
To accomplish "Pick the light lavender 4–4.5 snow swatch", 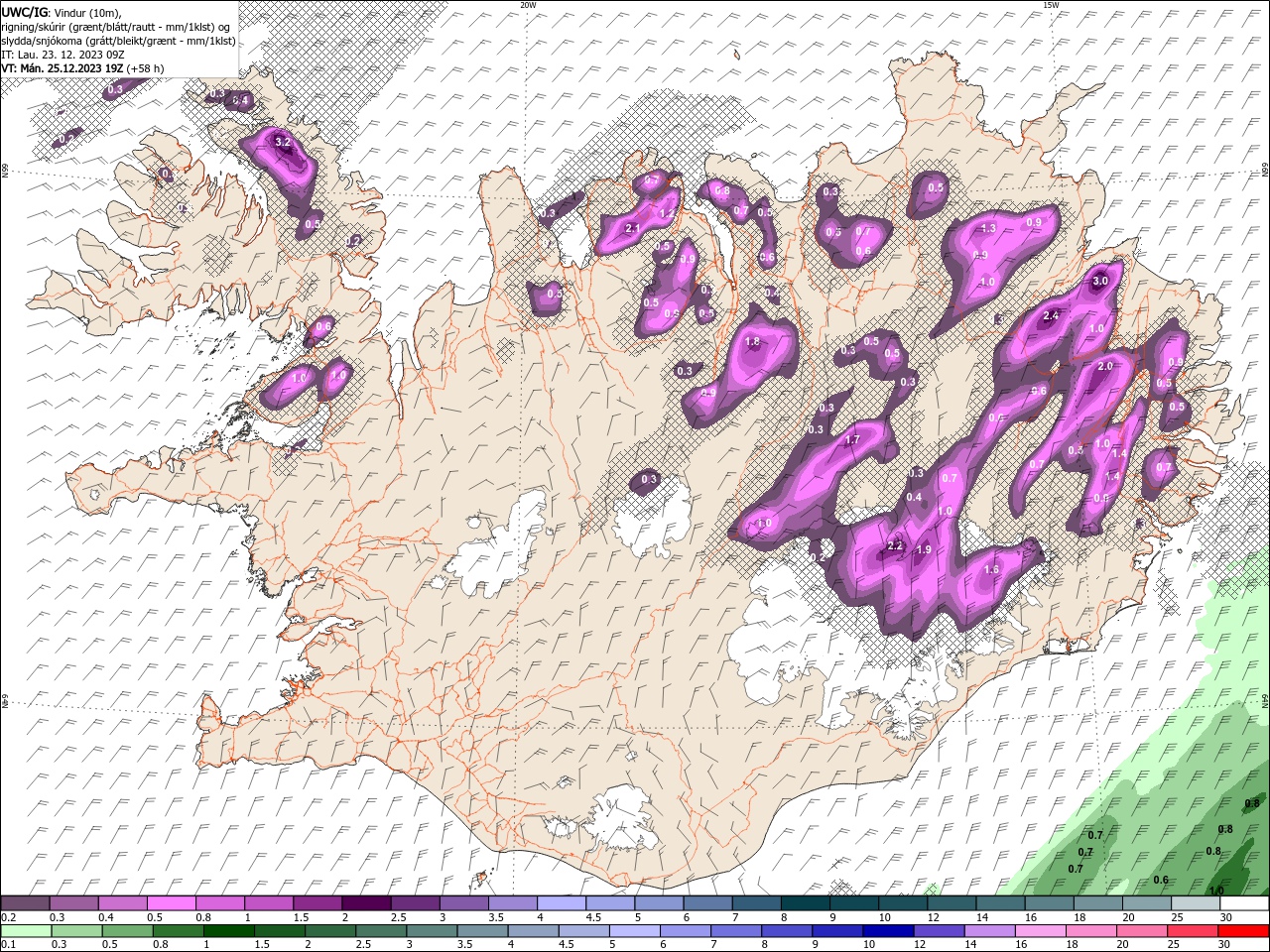I will pos(563,903).
